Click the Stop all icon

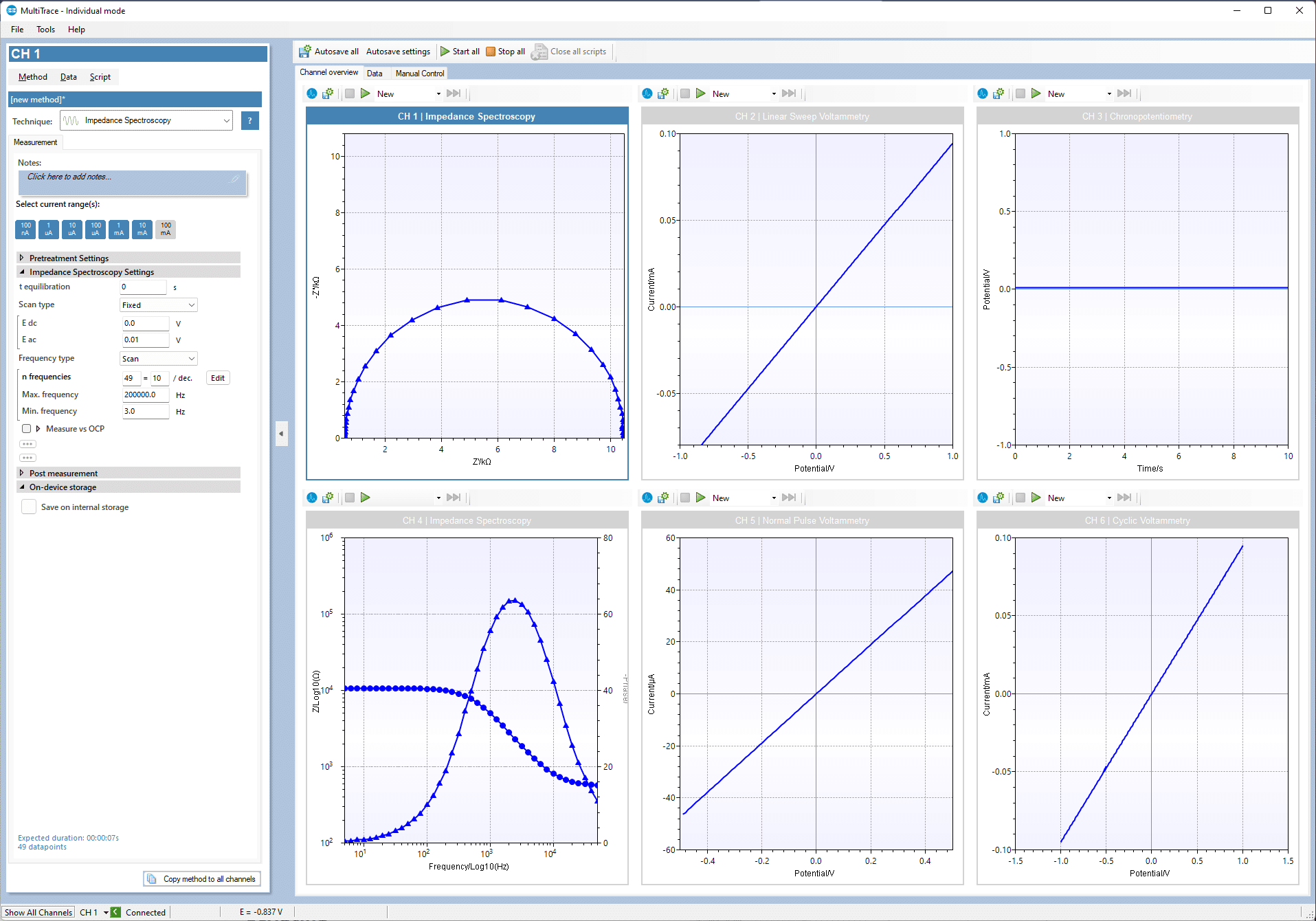(x=491, y=52)
